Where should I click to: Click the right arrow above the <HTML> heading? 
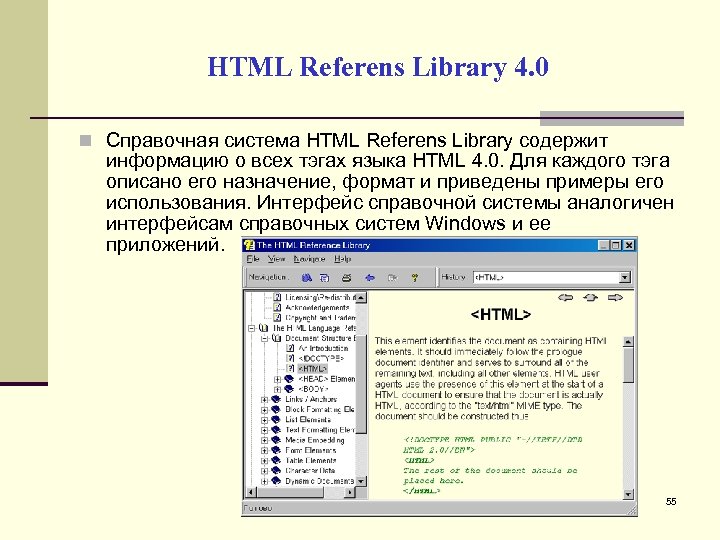615,298
